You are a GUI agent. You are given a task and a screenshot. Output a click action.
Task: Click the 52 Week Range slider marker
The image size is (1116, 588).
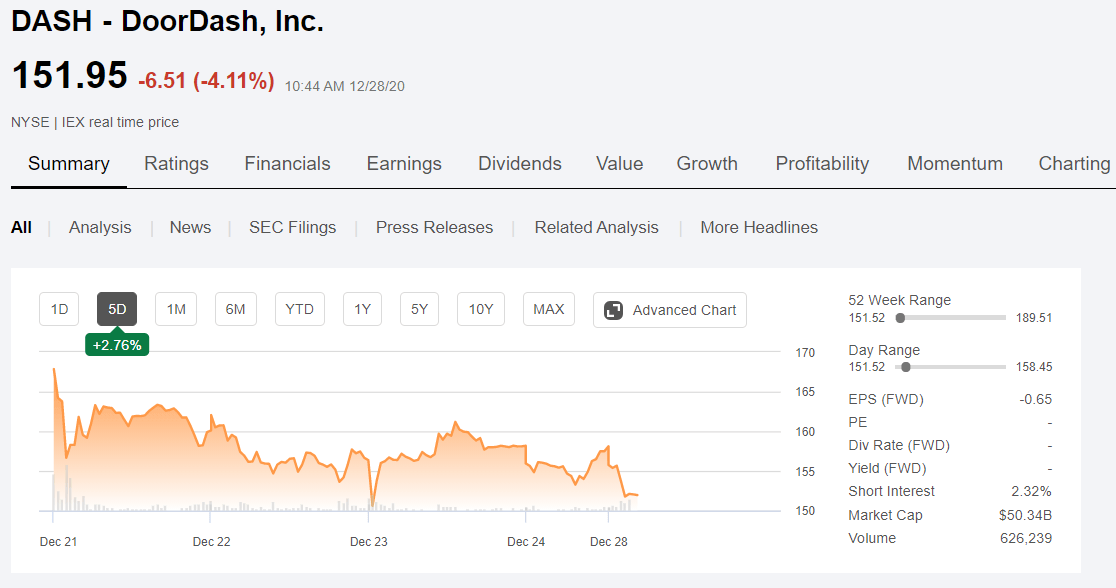900,318
